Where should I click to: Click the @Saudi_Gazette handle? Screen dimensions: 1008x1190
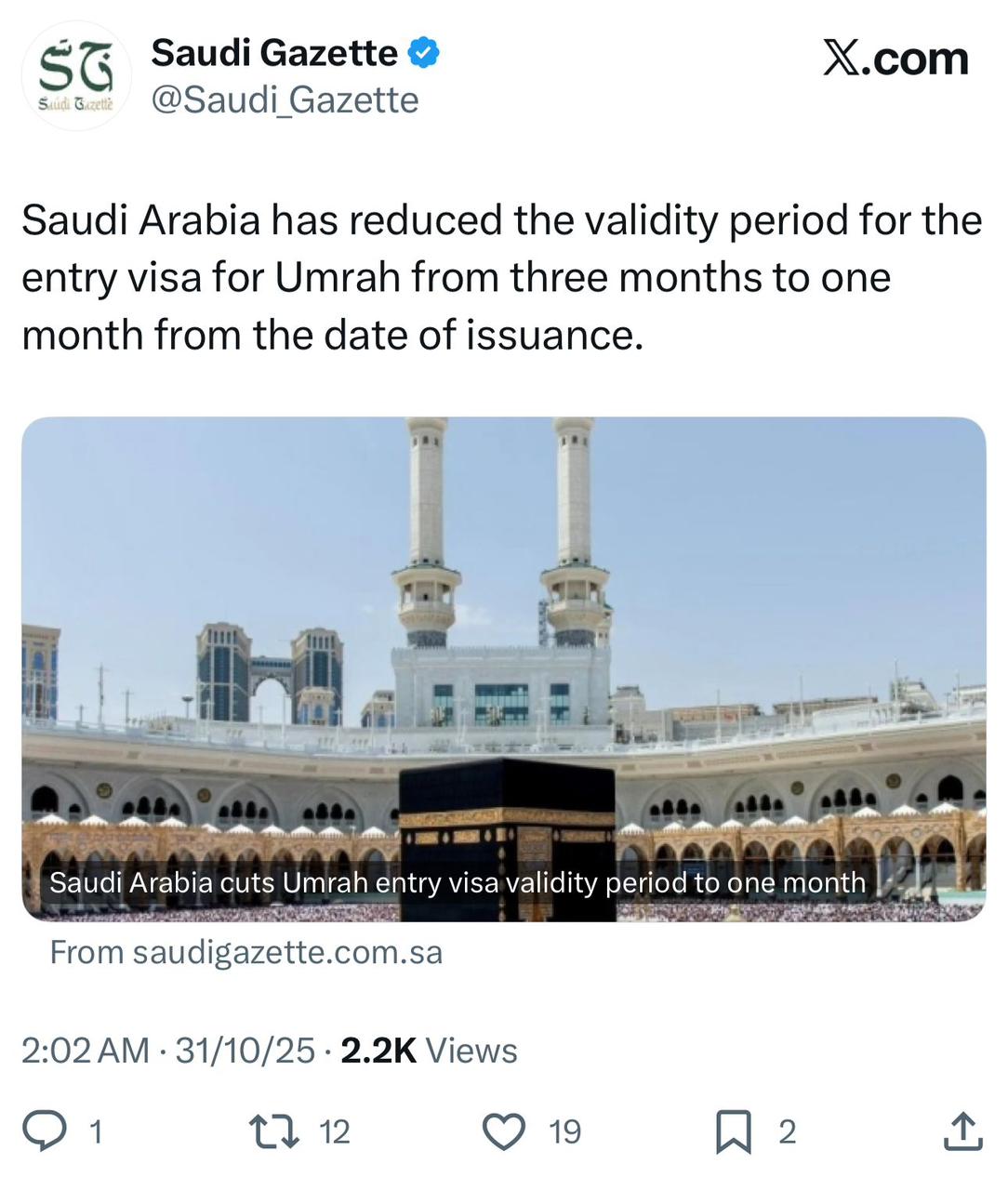285,100
